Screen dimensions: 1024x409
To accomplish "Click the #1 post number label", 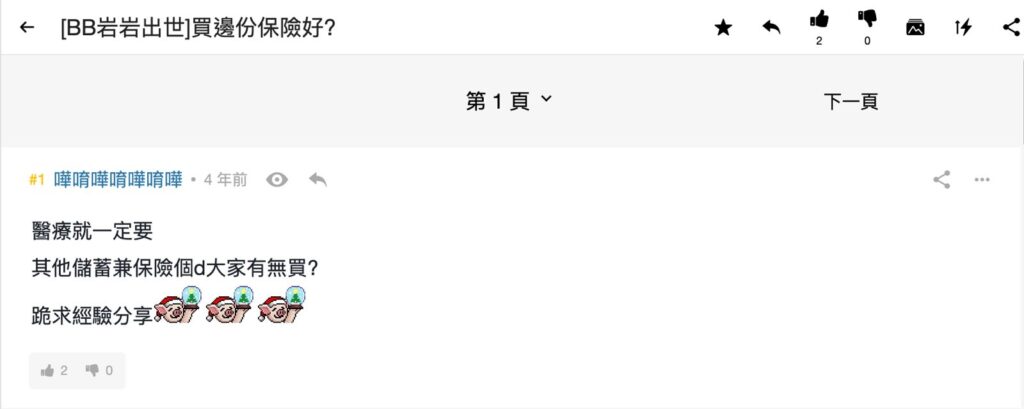I will (x=37, y=180).
